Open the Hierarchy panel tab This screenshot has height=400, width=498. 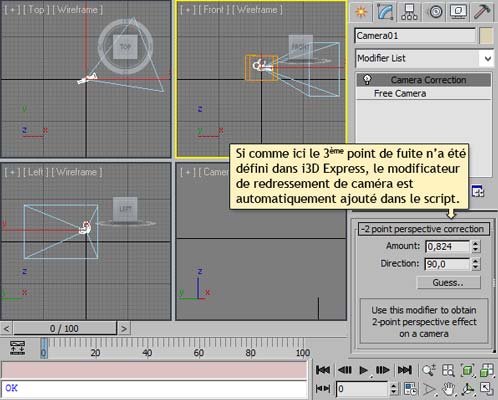[x=409, y=12]
